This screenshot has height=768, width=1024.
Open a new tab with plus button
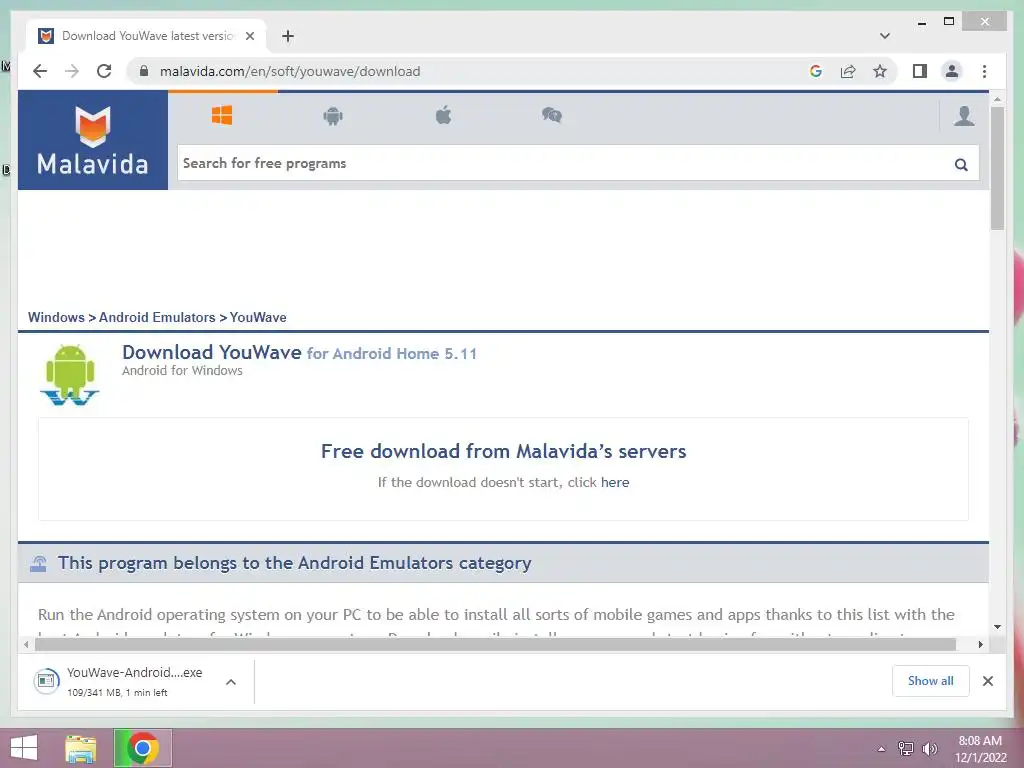(x=288, y=36)
